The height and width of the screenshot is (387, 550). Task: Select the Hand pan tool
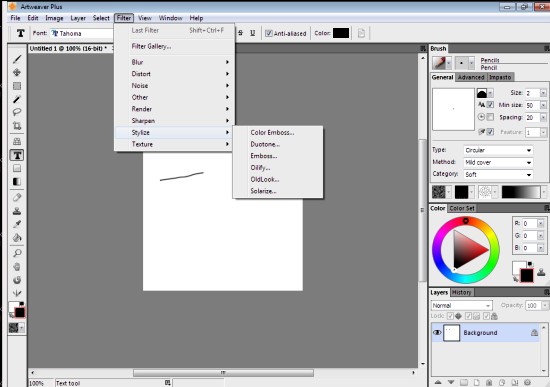17,267
